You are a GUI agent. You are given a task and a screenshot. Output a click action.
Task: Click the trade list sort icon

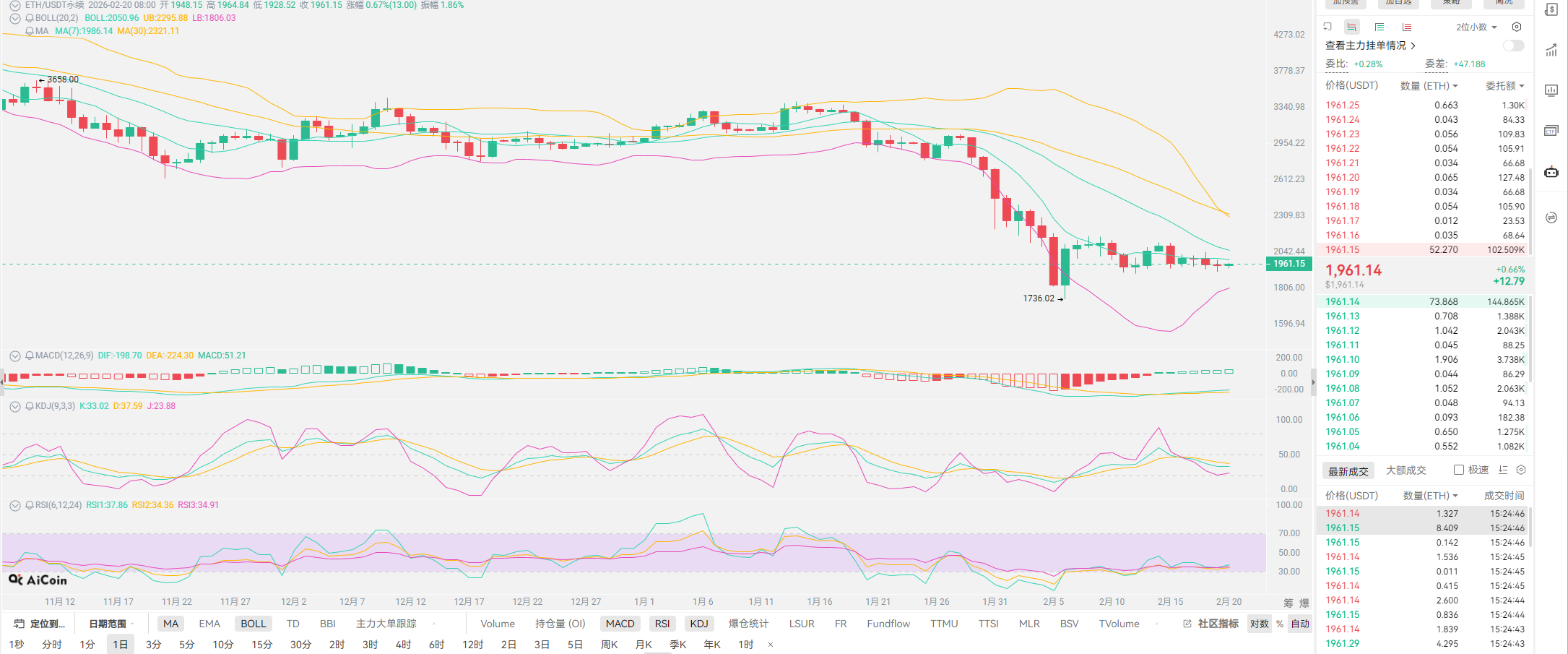tap(1503, 470)
